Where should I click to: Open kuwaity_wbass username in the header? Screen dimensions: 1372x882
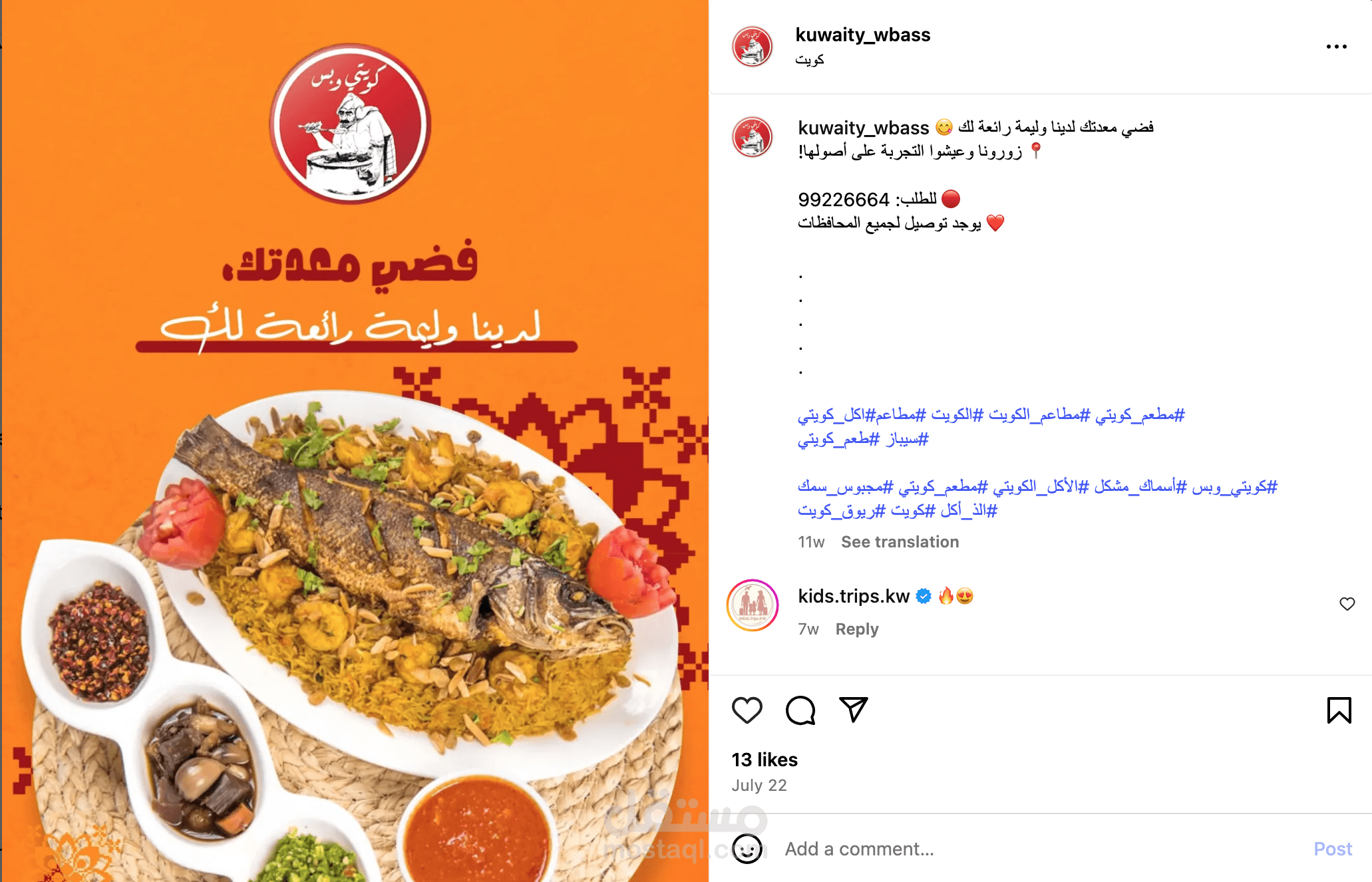pos(863,35)
